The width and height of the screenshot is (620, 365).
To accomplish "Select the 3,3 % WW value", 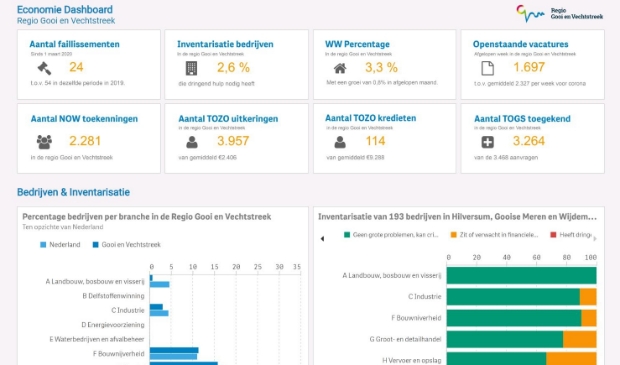I will click(x=381, y=67).
